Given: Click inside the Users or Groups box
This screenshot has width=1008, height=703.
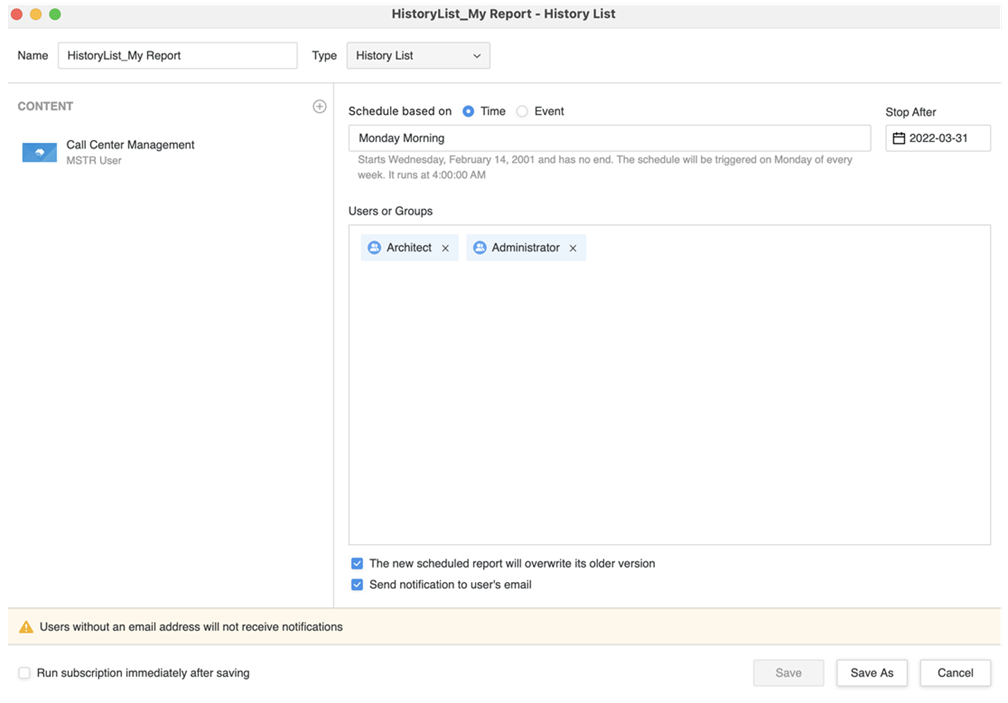Looking at the screenshot, I should (x=668, y=400).
